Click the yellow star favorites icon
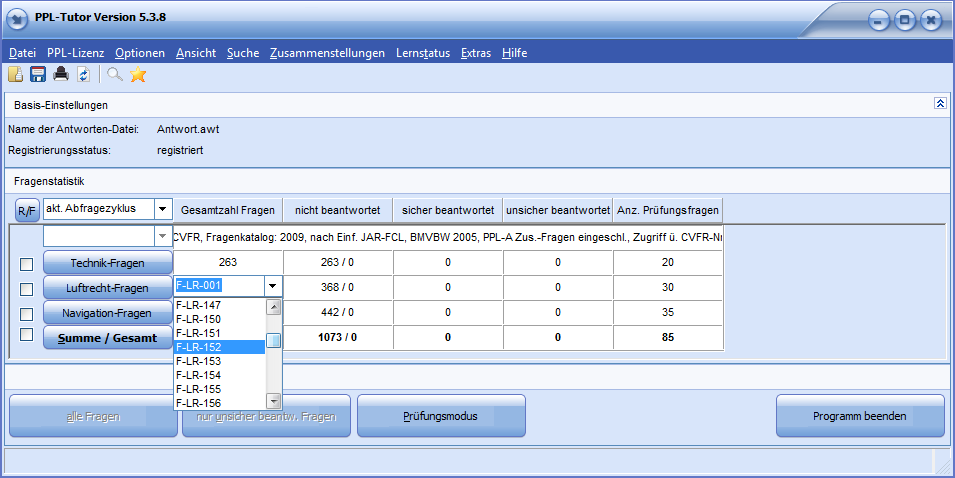The width and height of the screenshot is (955, 478). (x=138, y=74)
